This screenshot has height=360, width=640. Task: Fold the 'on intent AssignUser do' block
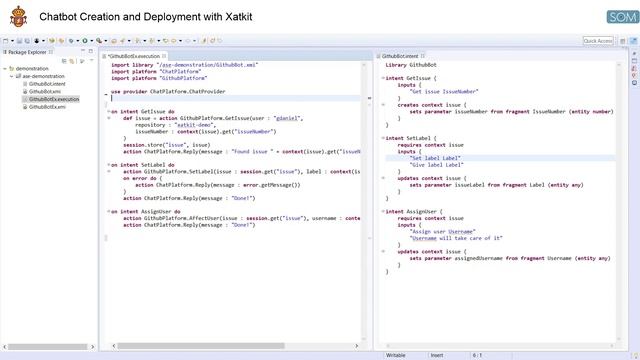click(109, 211)
